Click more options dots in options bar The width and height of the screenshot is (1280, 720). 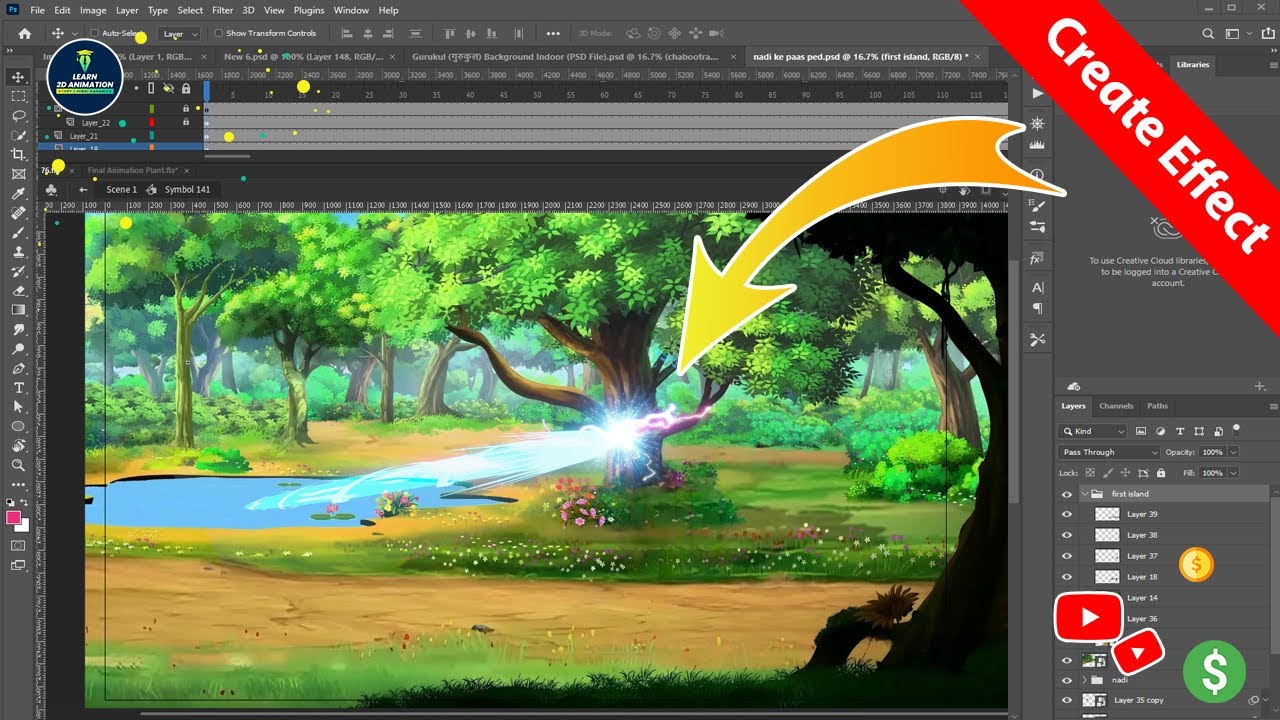(553, 33)
